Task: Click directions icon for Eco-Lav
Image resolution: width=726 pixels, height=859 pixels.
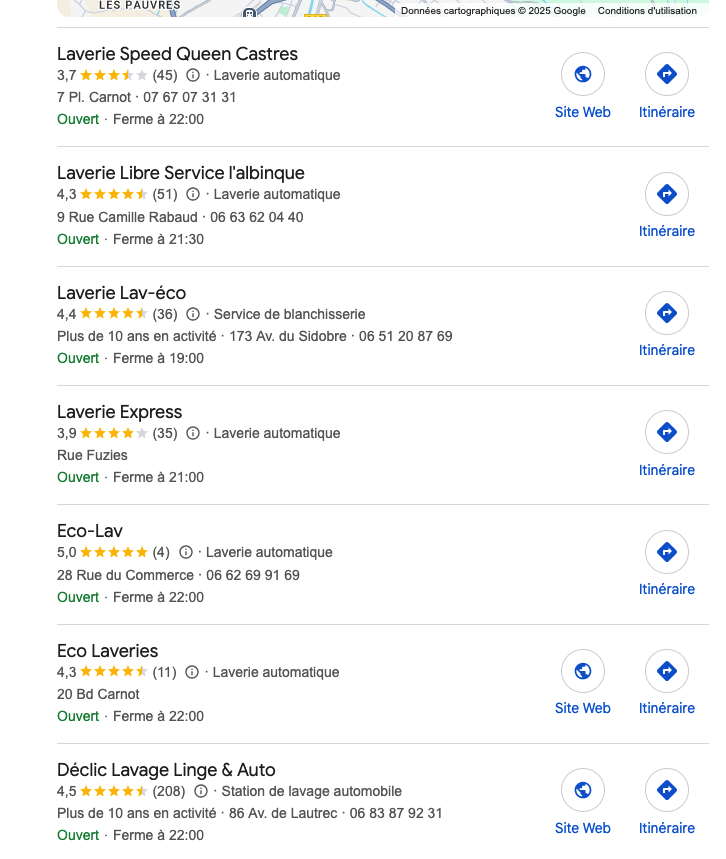Action: [x=667, y=552]
